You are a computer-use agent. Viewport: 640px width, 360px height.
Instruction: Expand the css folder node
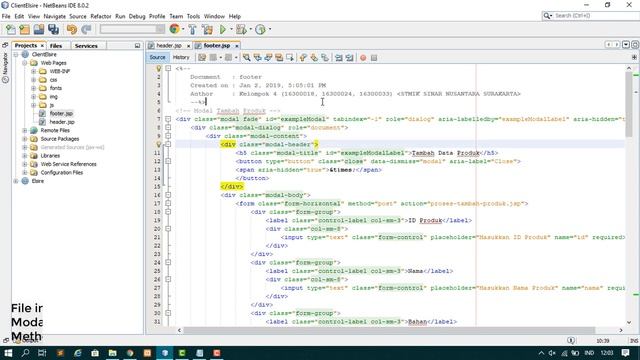click(33, 80)
